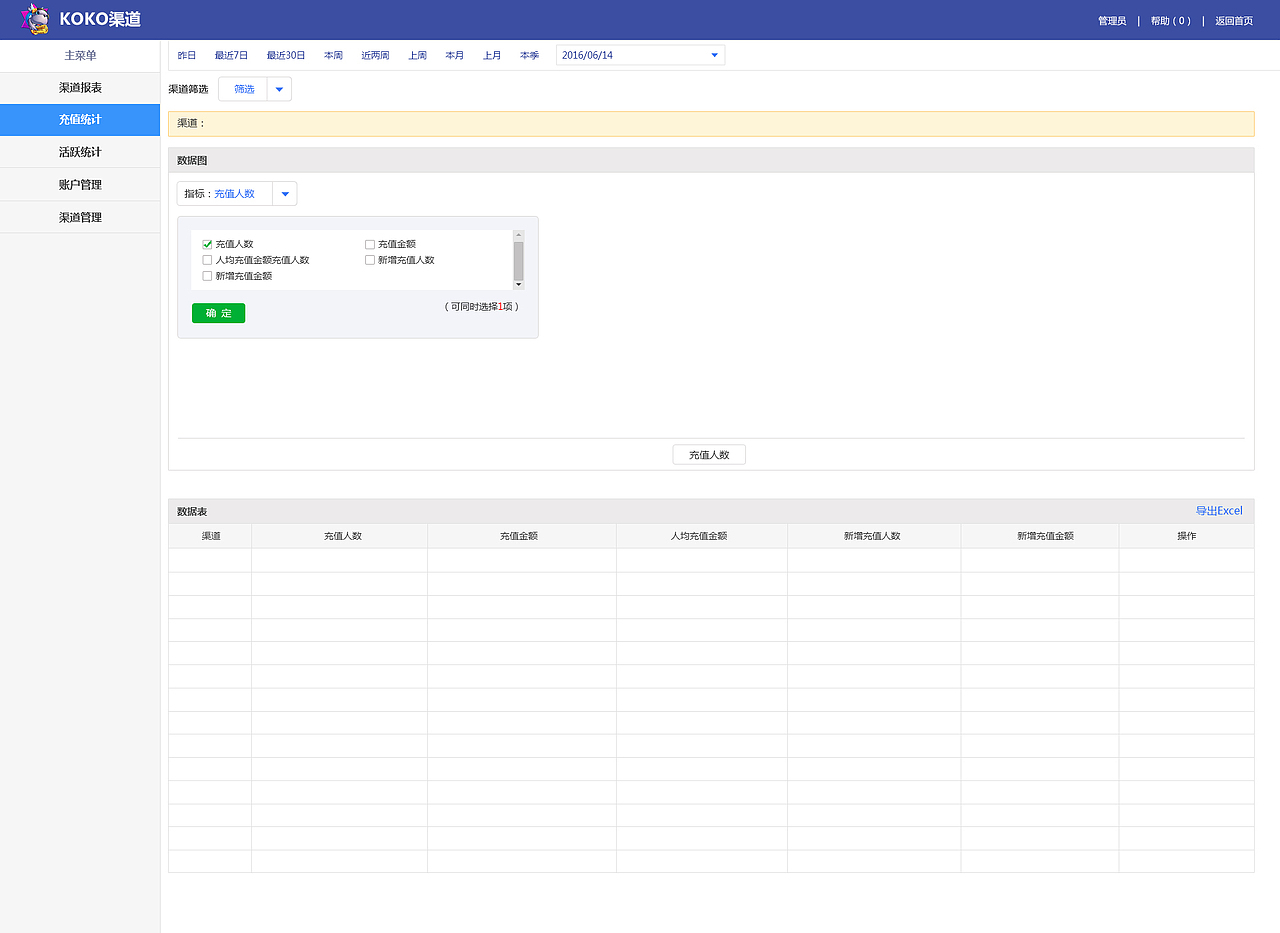
Task: Open 渠道报表 in the sidebar
Action: pyautogui.click(x=80, y=88)
